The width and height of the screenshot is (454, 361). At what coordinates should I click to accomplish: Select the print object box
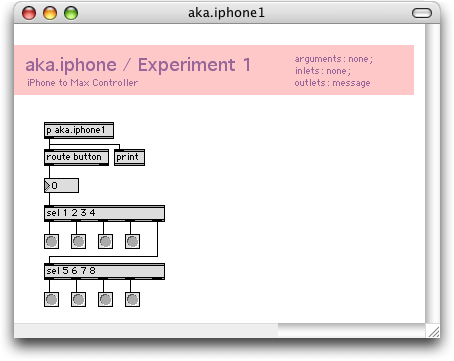tap(130, 157)
